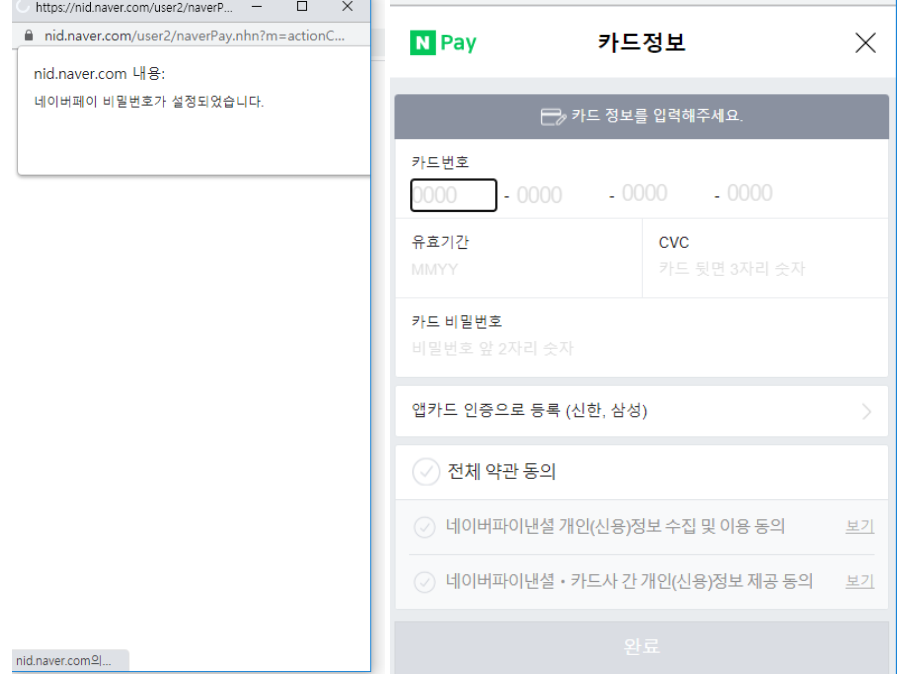Check 카드사 간 개인(신용)정보 제공 동의
Viewport: 905px width, 678px height.
(425, 582)
